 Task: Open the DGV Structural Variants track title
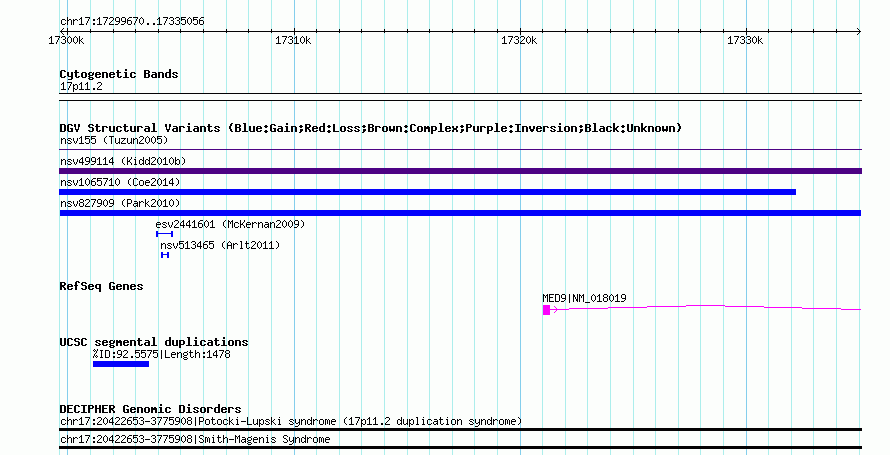(x=371, y=128)
